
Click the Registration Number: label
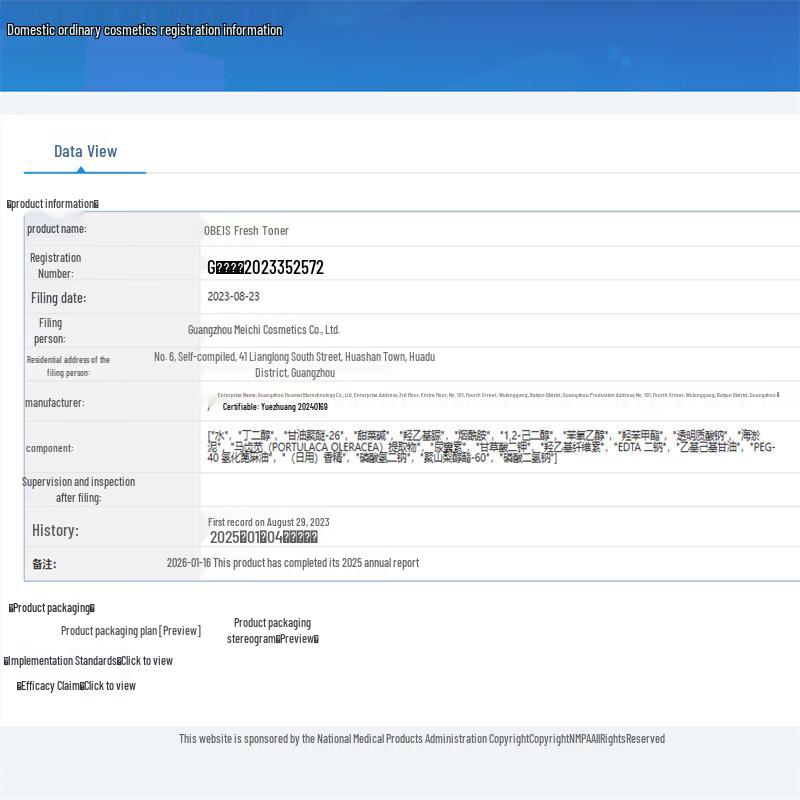coord(56,265)
